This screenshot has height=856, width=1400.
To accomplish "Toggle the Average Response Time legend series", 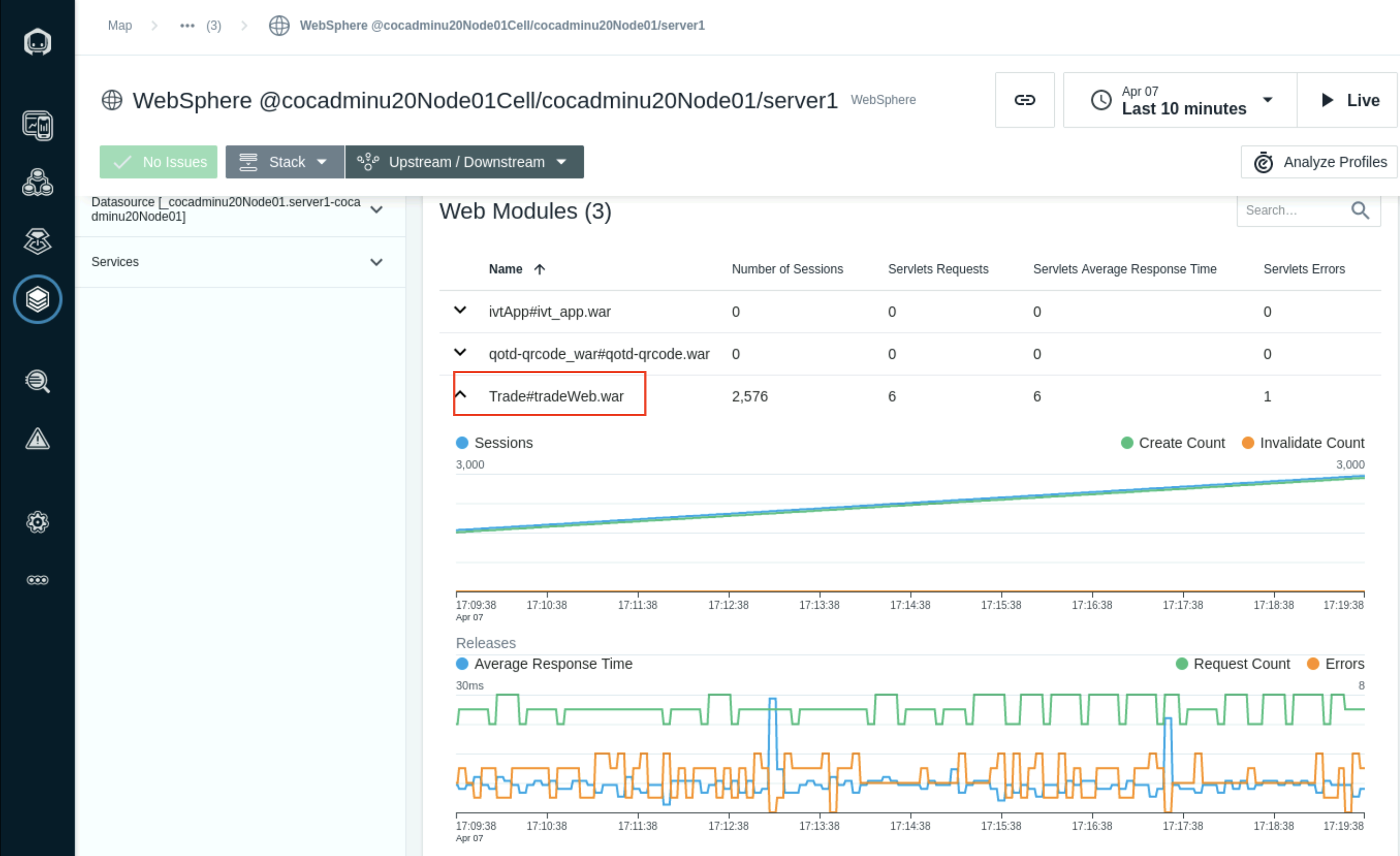I will [544, 664].
